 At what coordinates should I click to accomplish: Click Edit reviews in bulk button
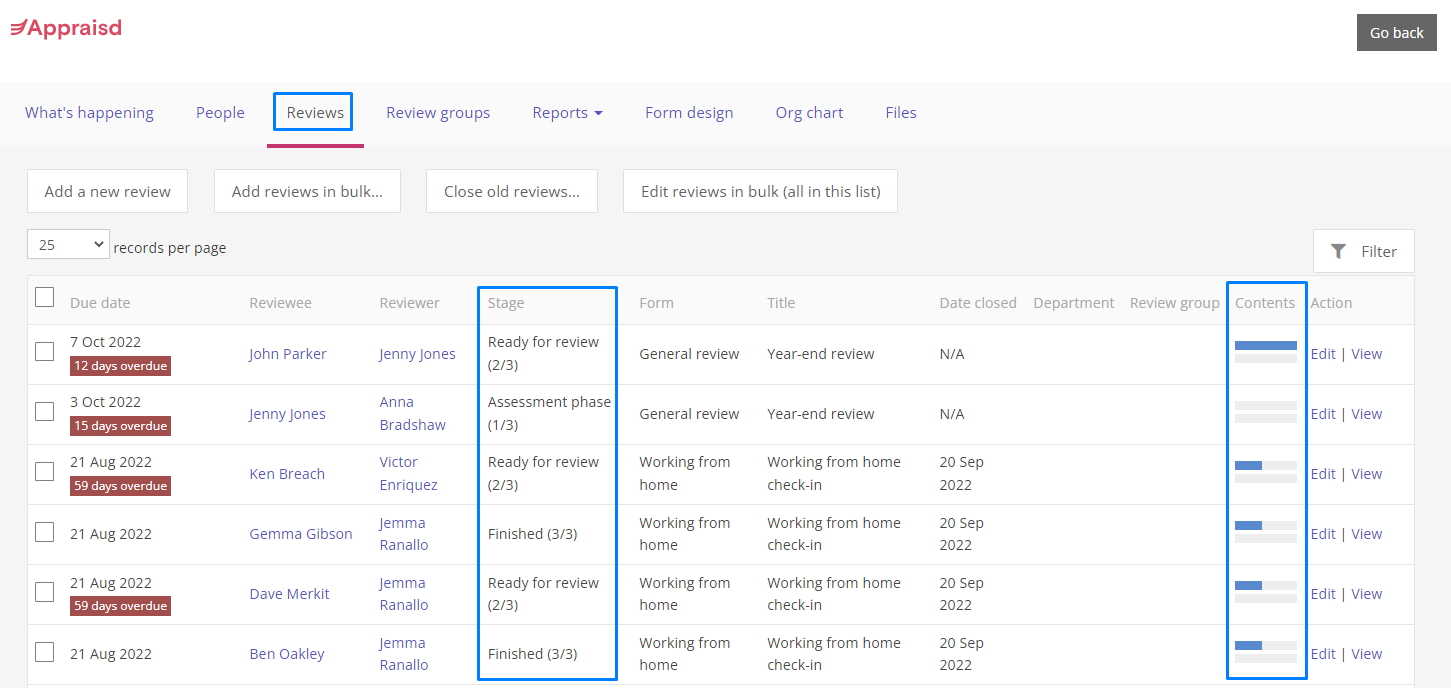760,191
